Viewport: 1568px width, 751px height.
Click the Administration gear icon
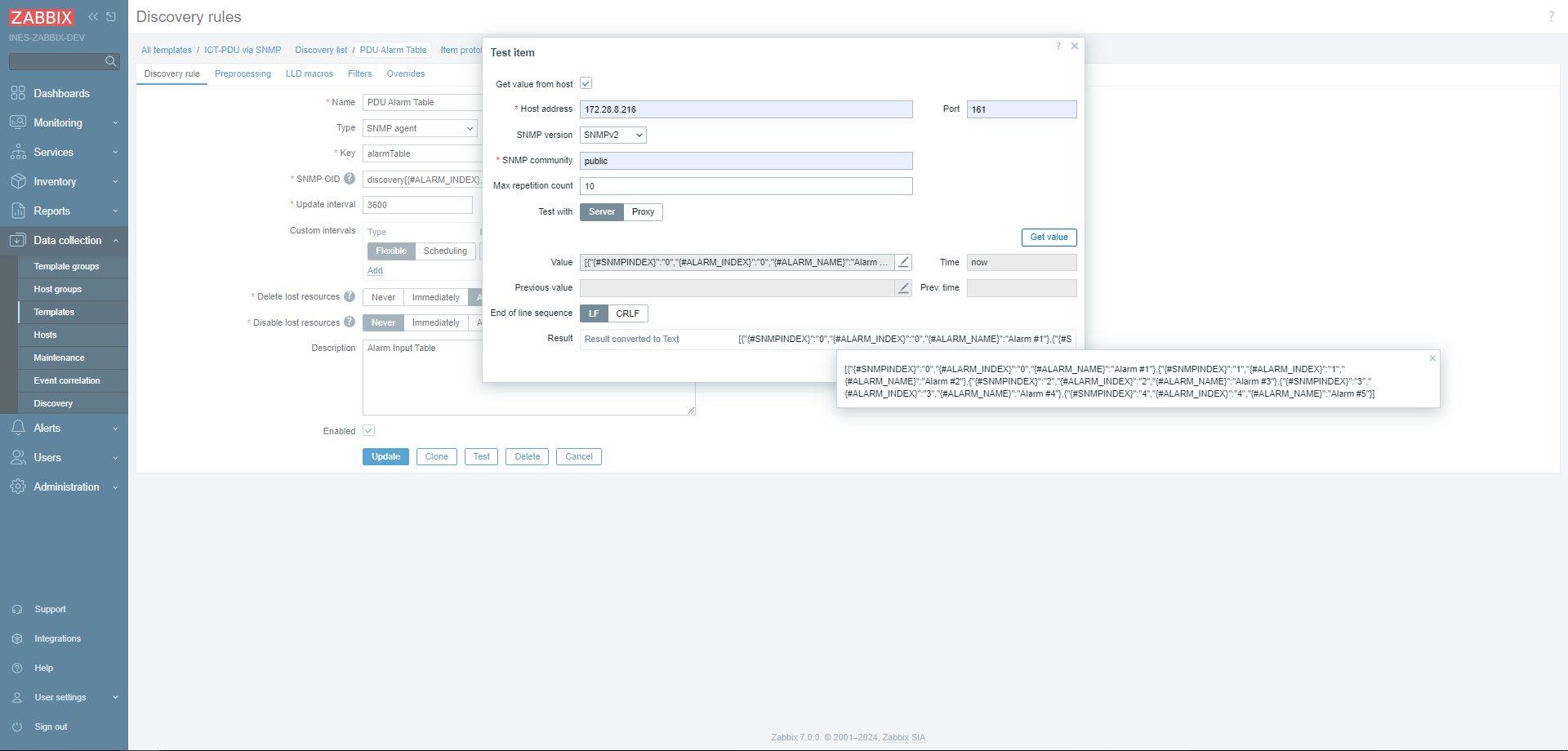coord(18,487)
